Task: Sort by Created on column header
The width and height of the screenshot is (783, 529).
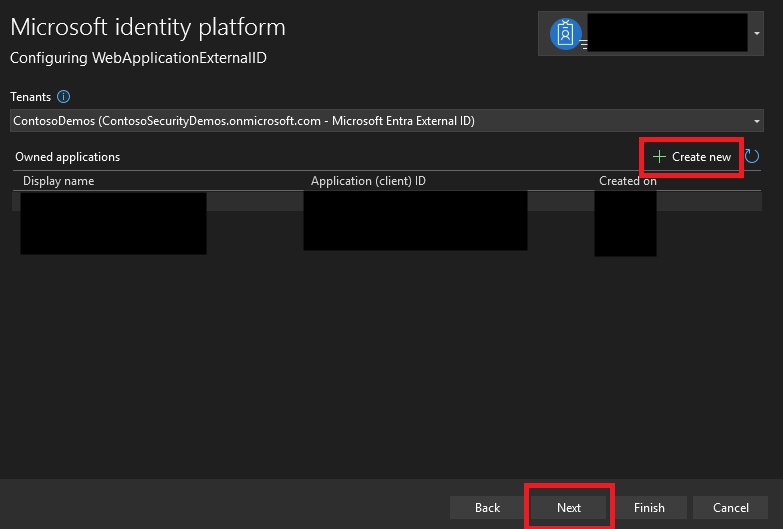Action: pyautogui.click(x=628, y=181)
